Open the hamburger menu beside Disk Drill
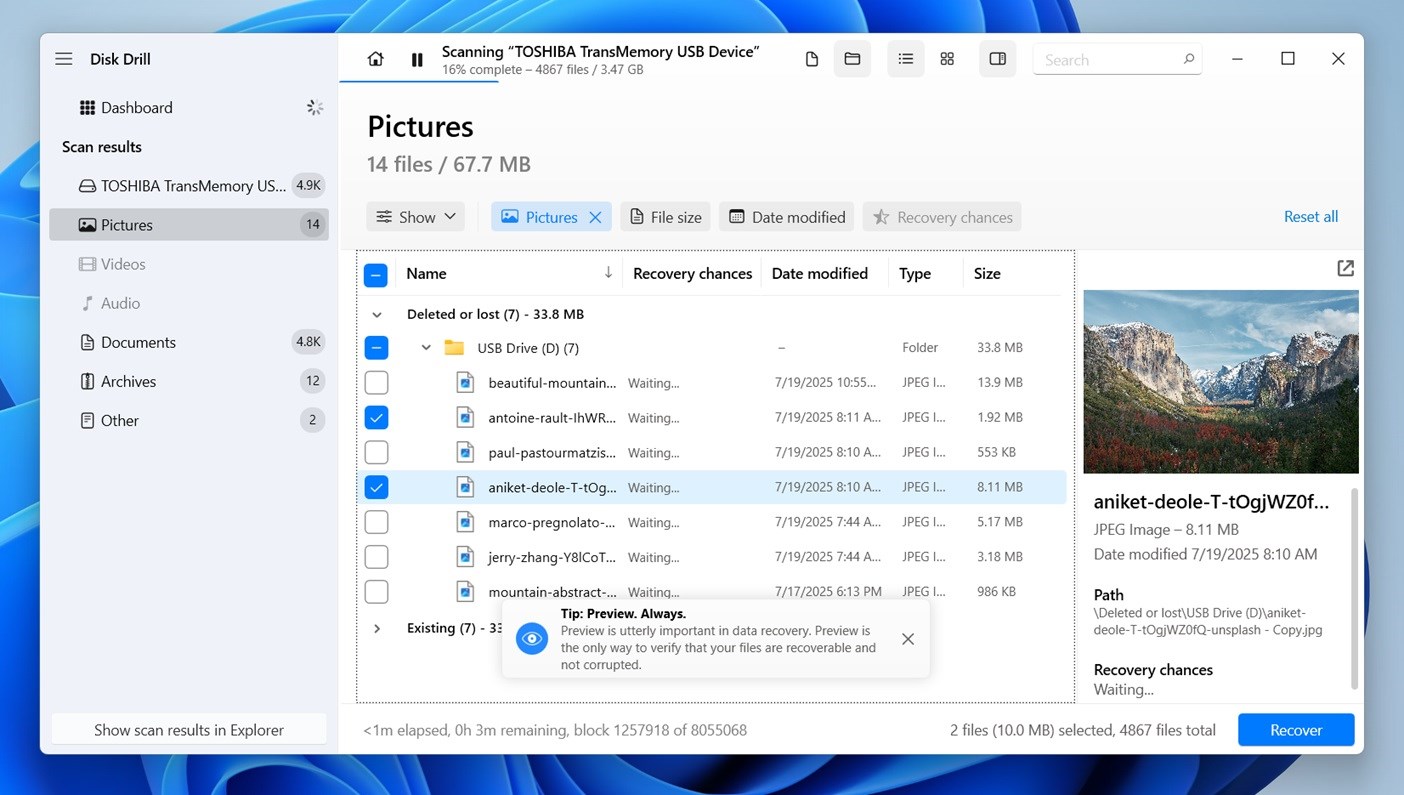 click(64, 59)
